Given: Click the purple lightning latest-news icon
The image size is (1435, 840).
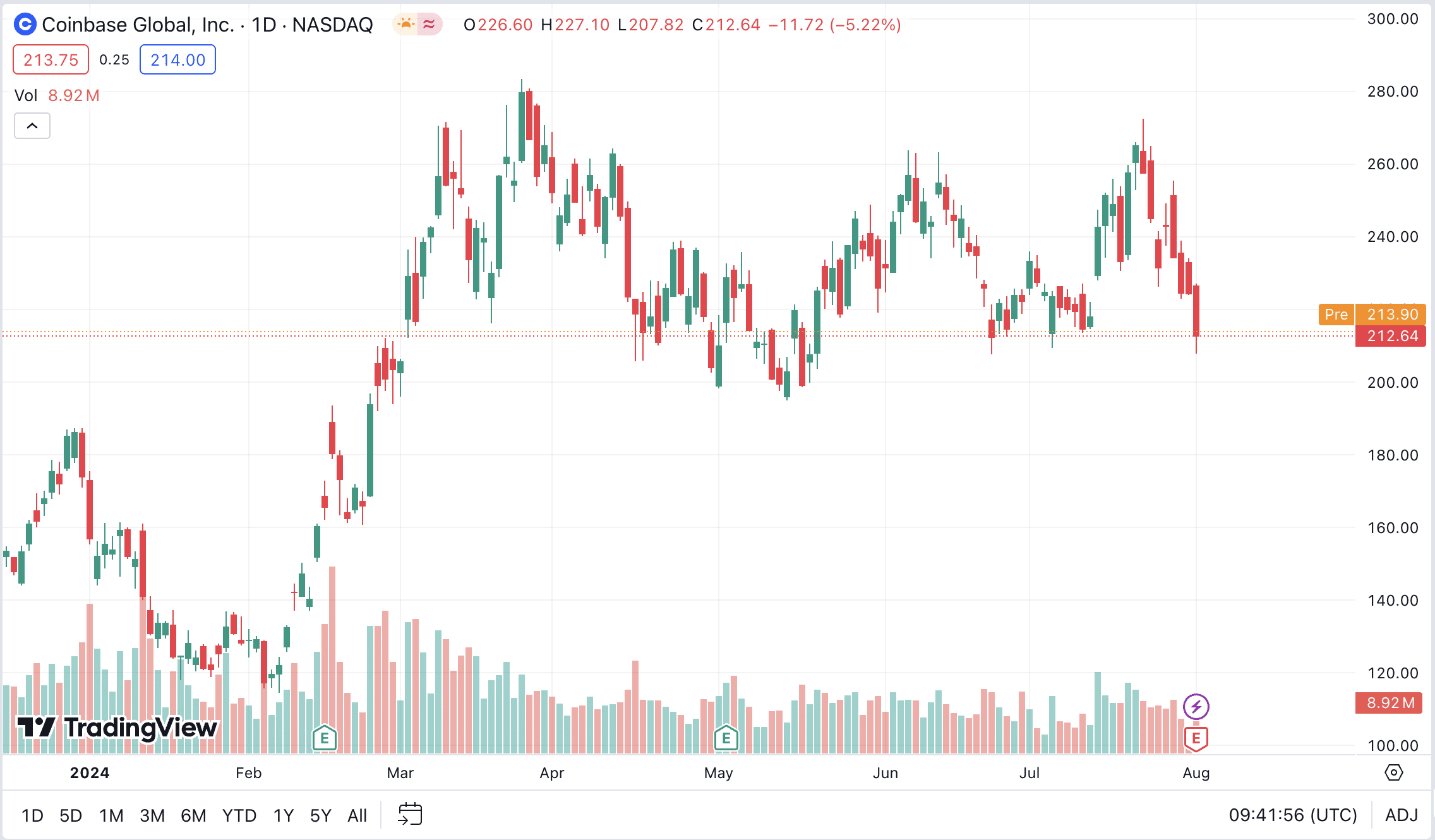Looking at the screenshot, I should pyautogui.click(x=1196, y=706).
